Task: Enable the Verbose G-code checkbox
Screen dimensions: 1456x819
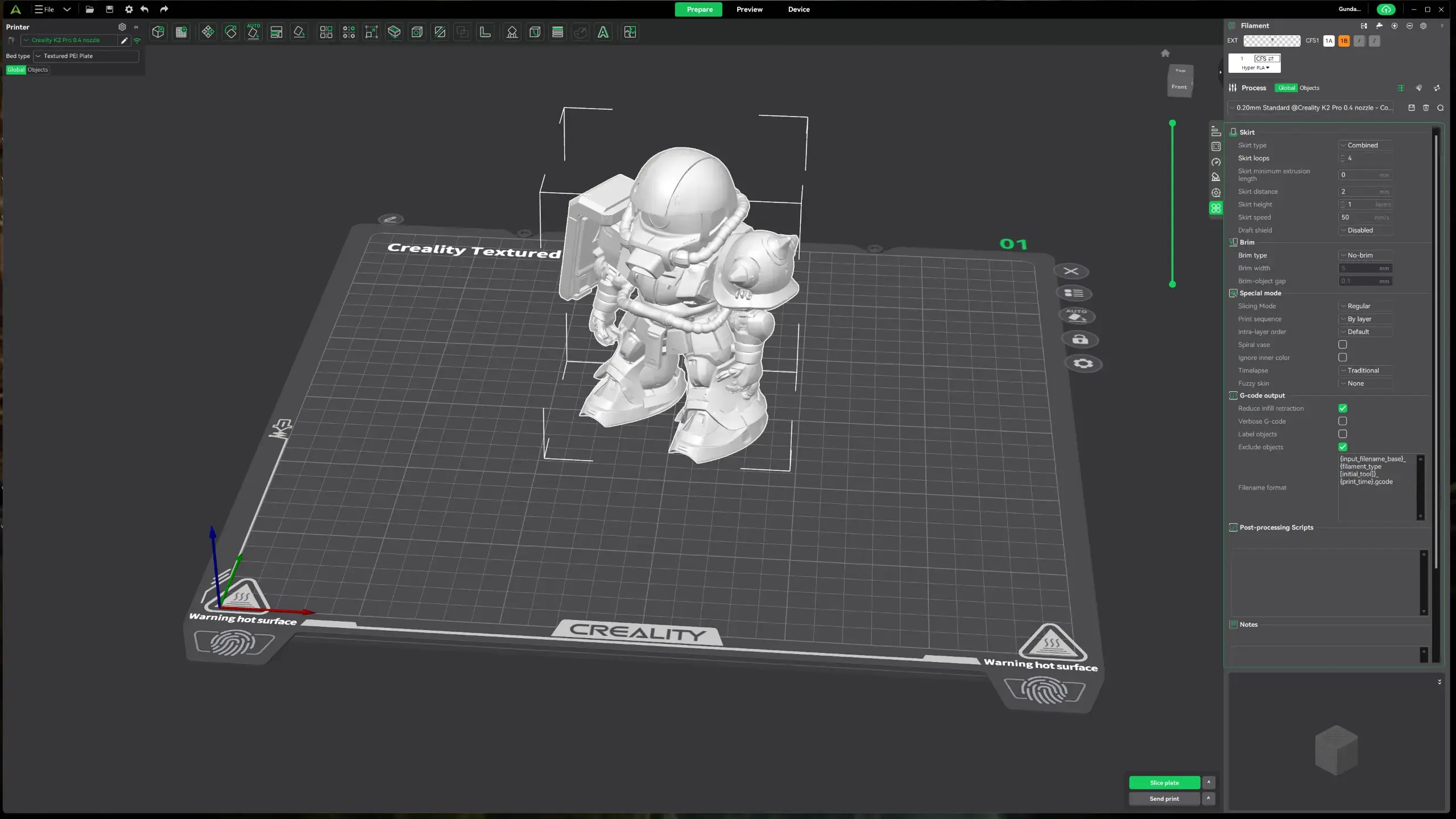Action: click(x=1343, y=421)
